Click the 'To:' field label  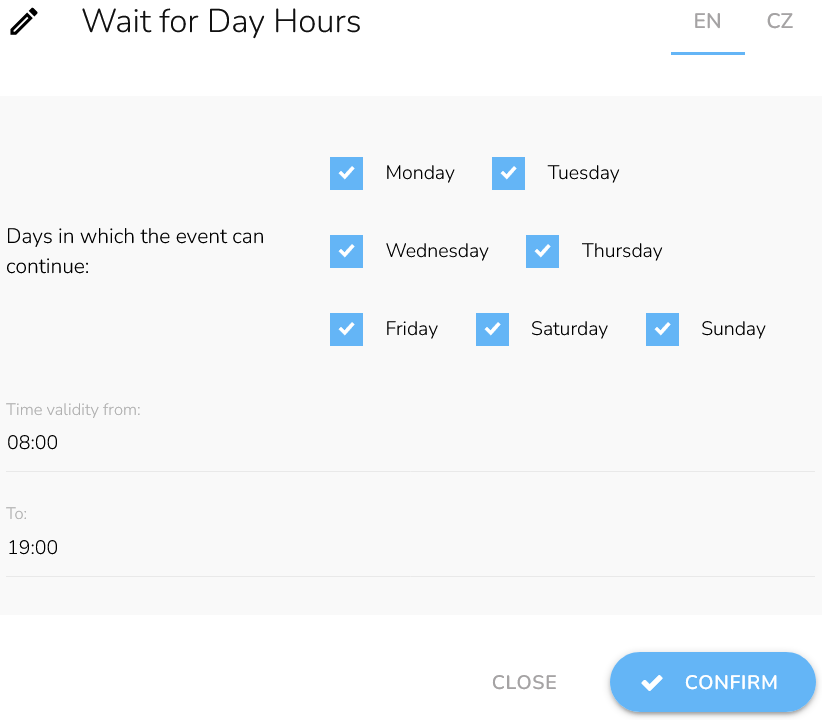pyautogui.click(x=17, y=513)
